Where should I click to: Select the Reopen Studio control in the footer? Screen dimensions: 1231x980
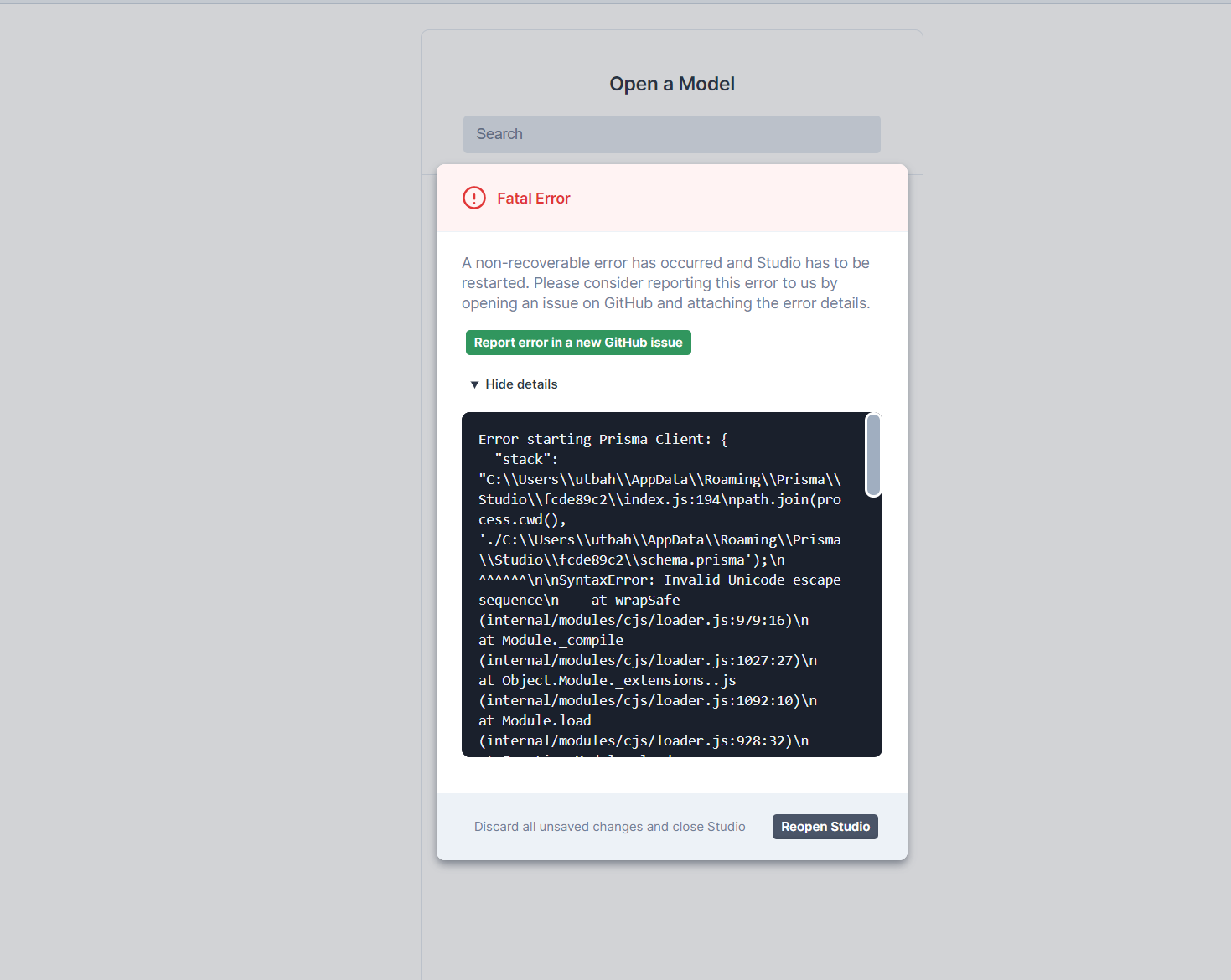point(825,826)
